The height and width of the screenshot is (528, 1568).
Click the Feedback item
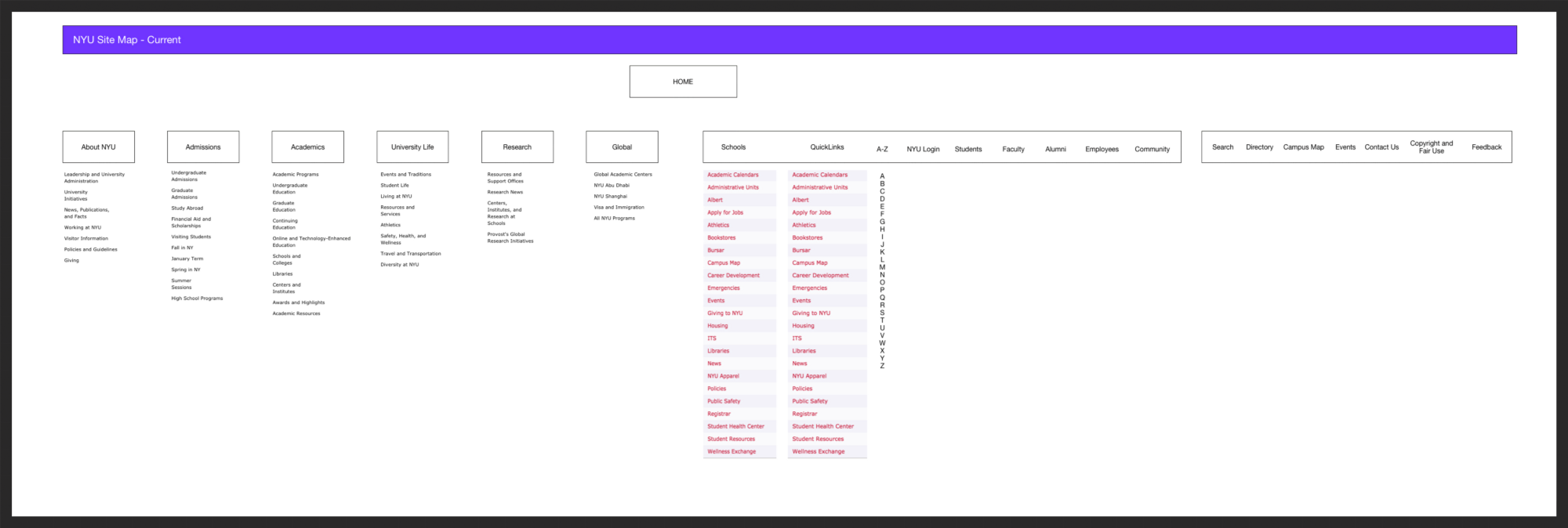pos(1486,147)
